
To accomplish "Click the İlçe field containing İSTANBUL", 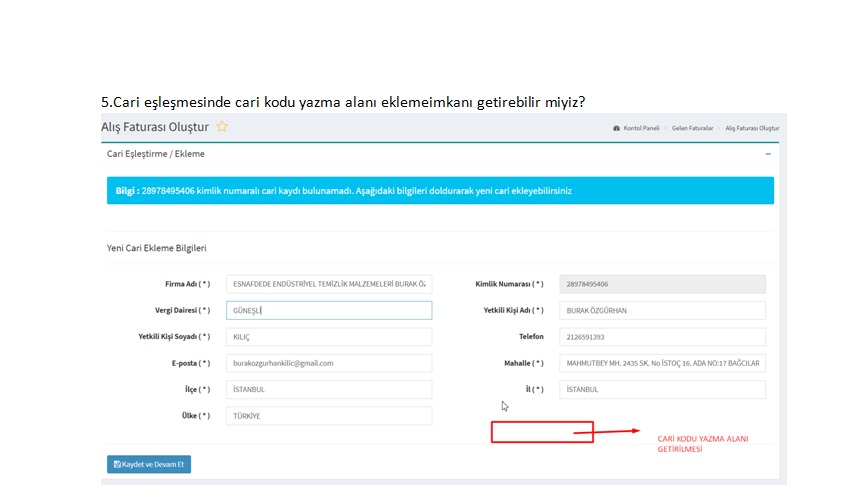I will pos(329,389).
